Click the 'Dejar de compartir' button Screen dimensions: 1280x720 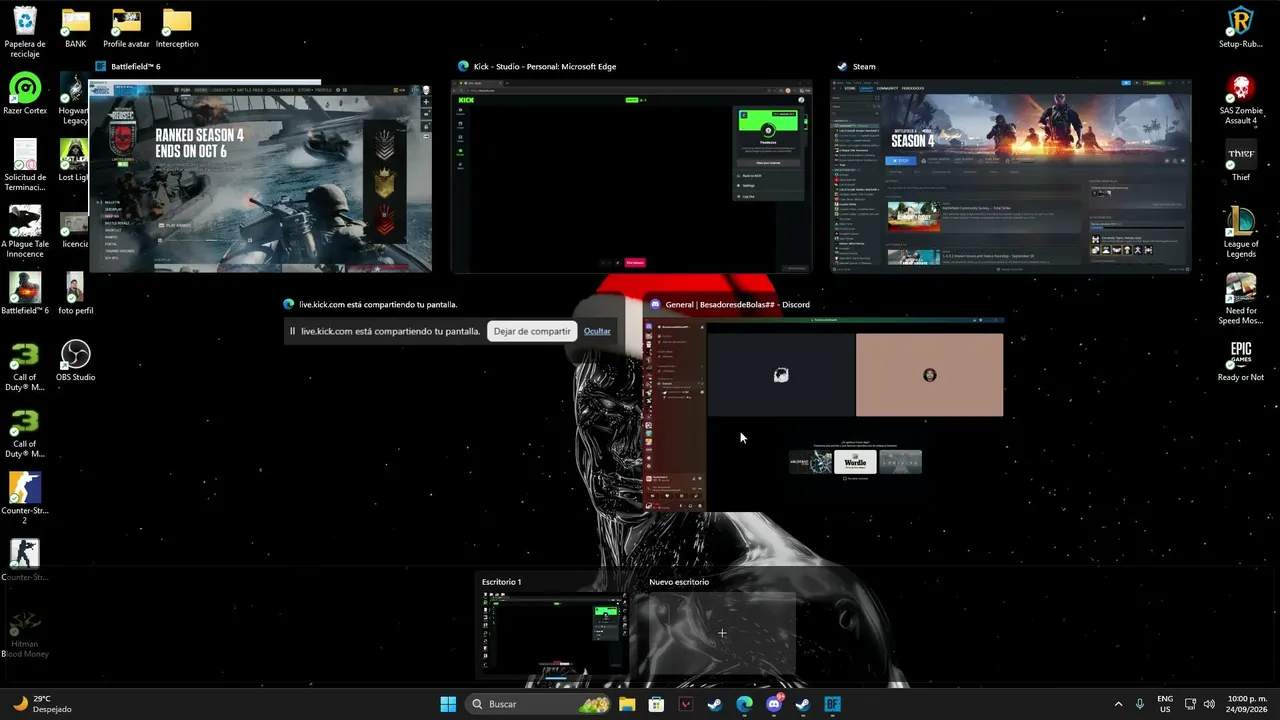point(532,331)
